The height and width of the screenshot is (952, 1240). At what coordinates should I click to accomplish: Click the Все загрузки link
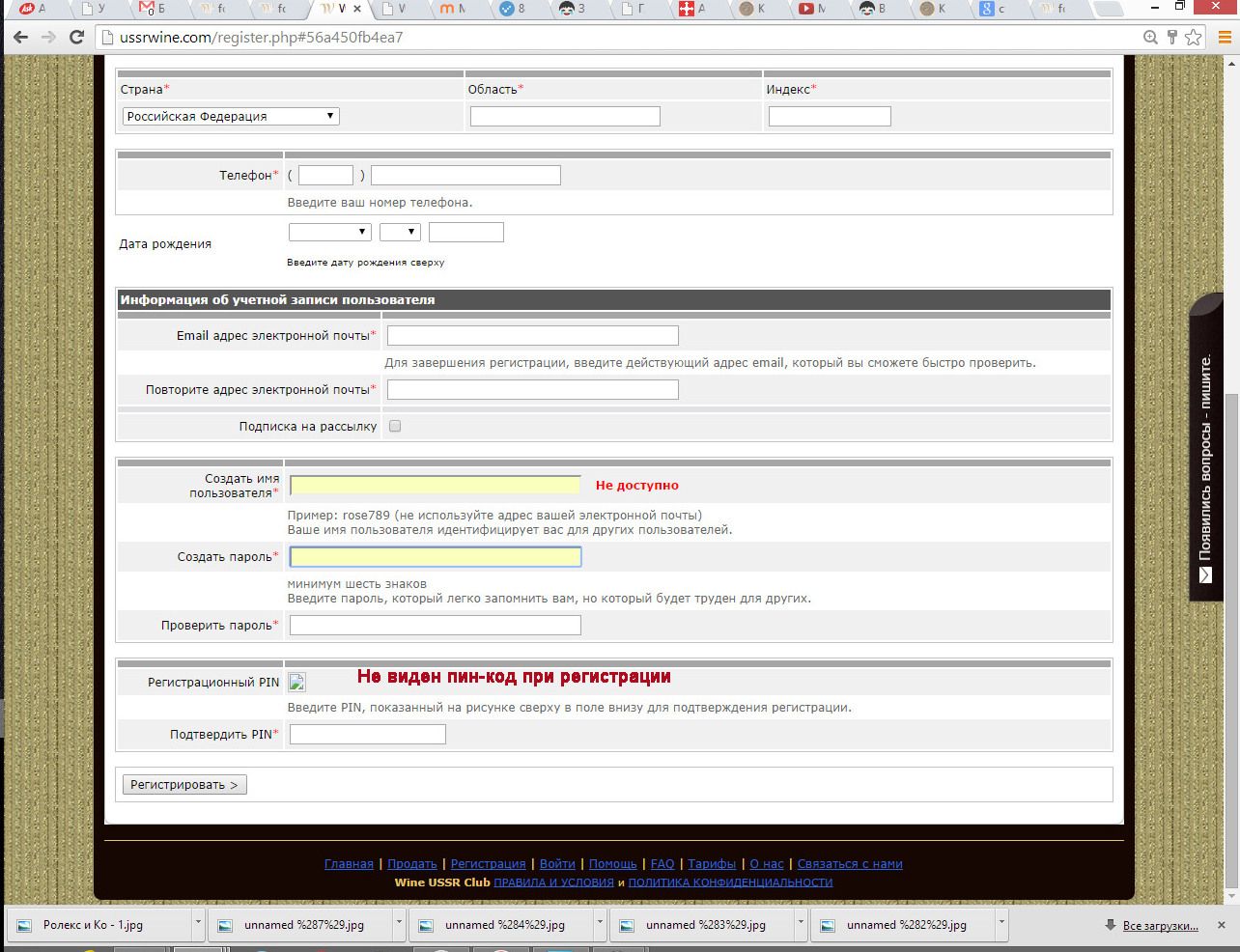(1160, 925)
